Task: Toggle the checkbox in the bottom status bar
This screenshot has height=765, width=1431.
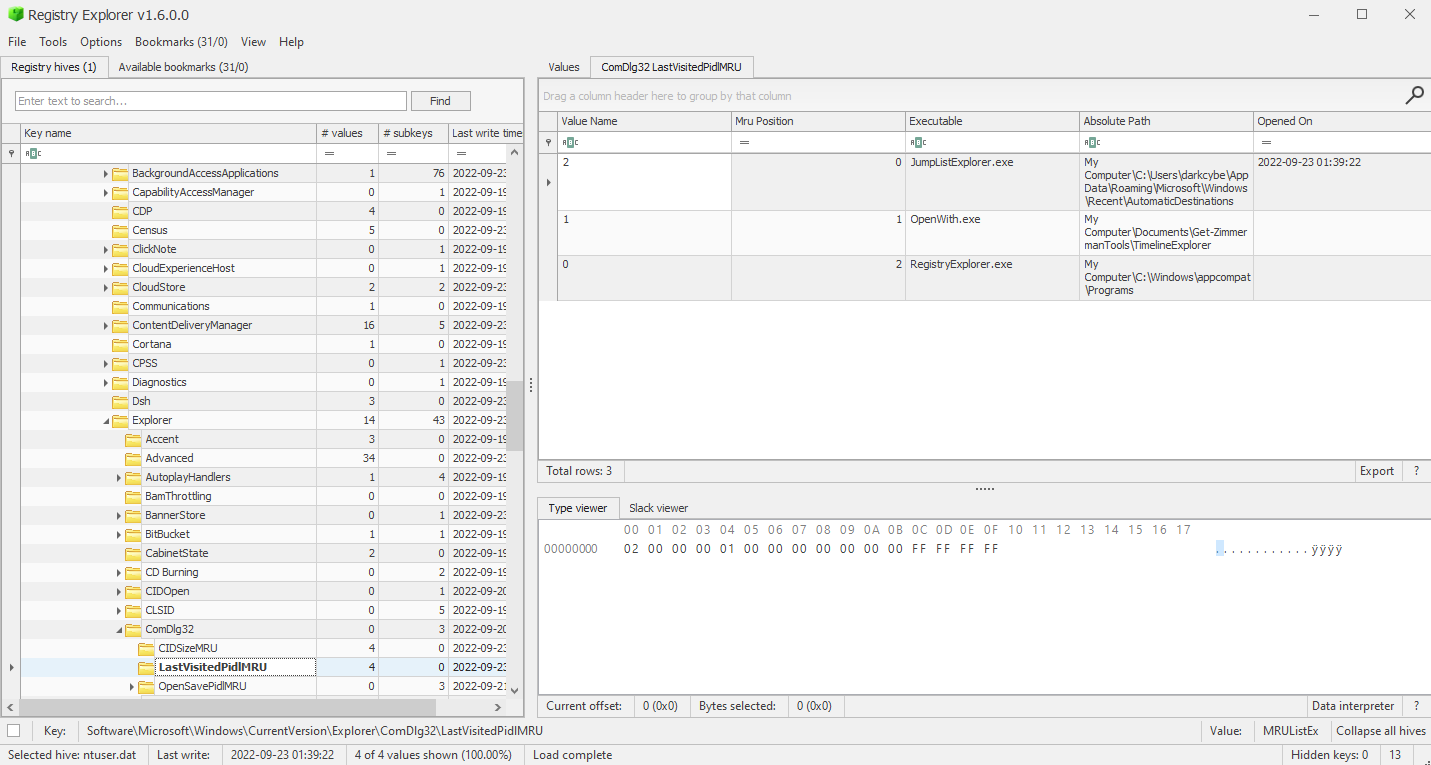Action: click(13, 731)
